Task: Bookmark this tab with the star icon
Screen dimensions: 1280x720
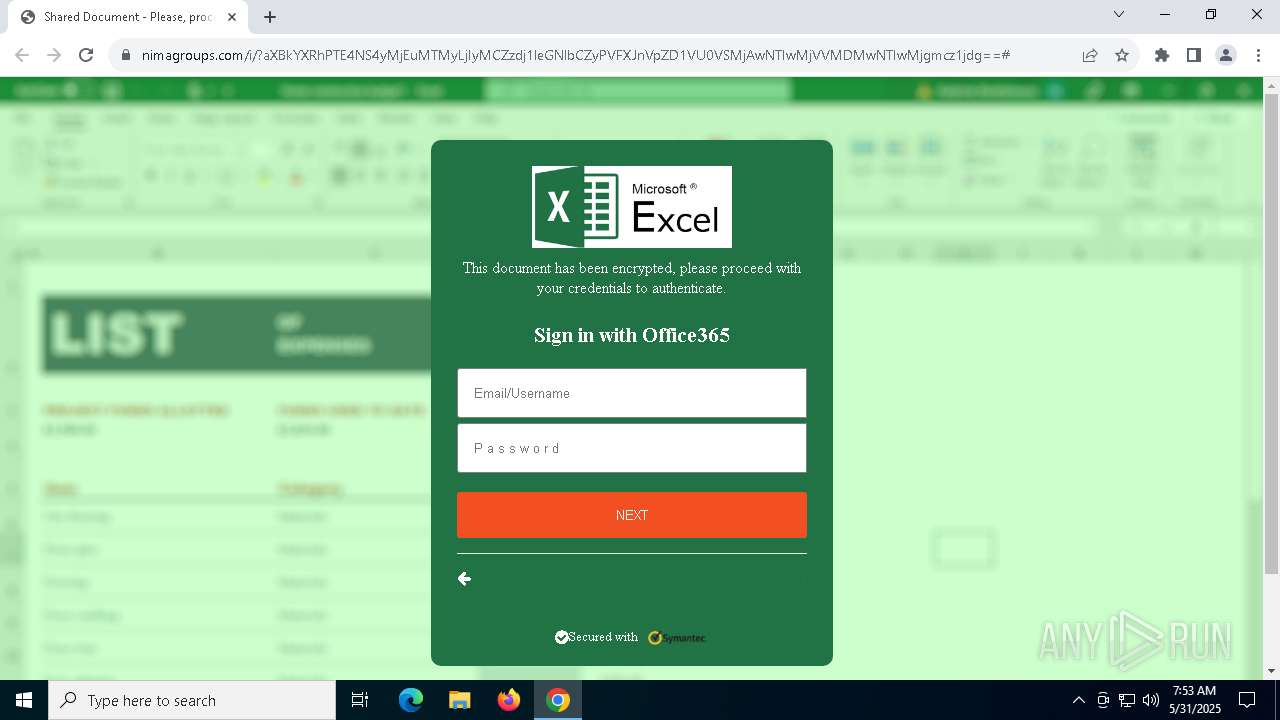Action: [x=1122, y=55]
